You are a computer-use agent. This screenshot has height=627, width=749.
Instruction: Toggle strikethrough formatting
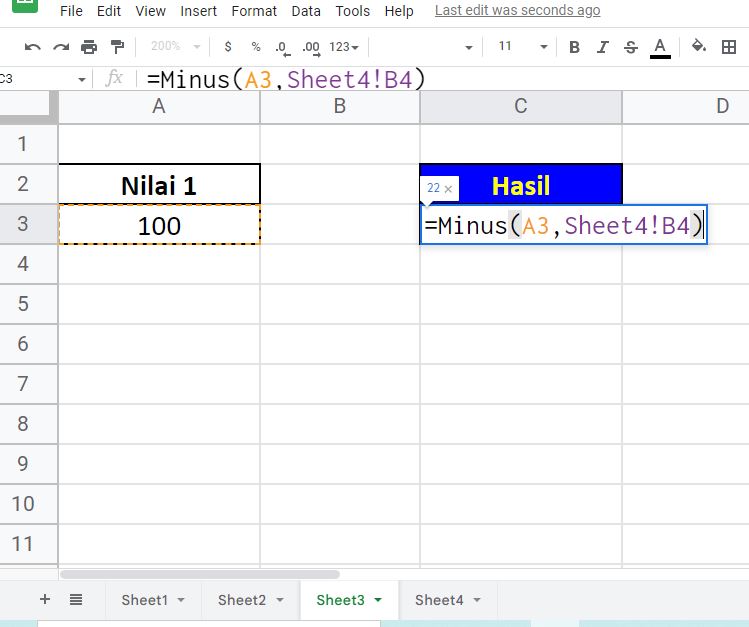(631, 47)
